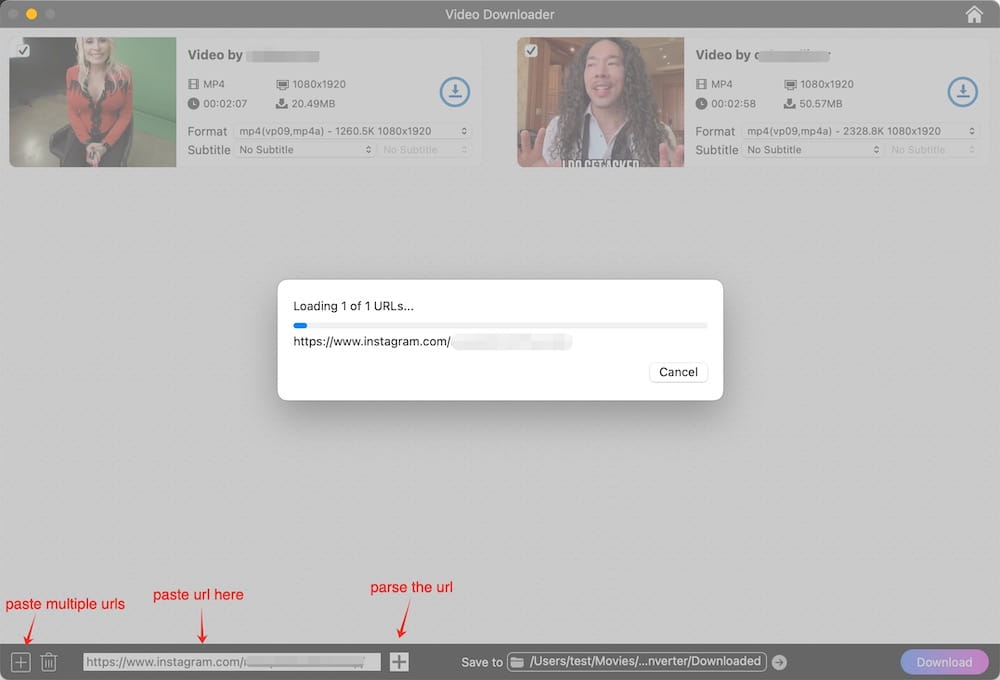This screenshot has height=680, width=1000.
Task: Open the Format dropdown for the second video
Action: click(860, 131)
